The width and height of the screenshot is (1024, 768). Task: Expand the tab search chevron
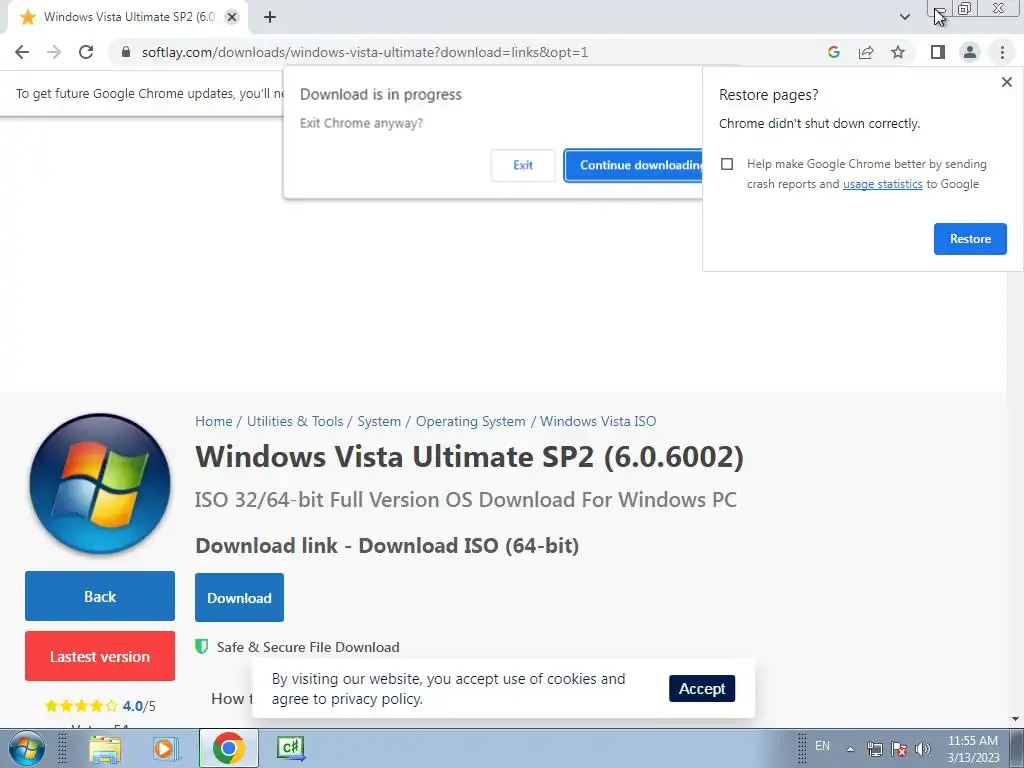pos(904,17)
